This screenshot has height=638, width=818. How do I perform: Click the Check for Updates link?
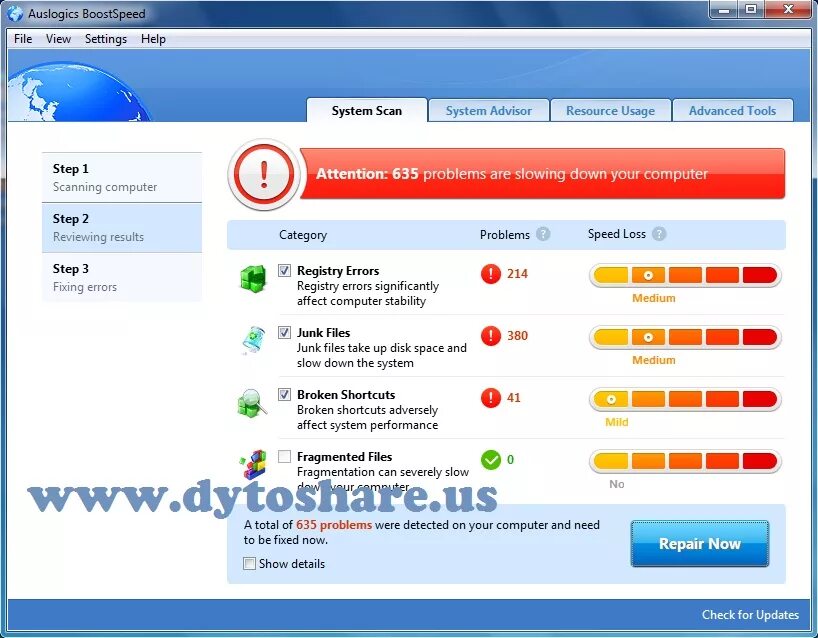pyautogui.click(x=750, y=615)
